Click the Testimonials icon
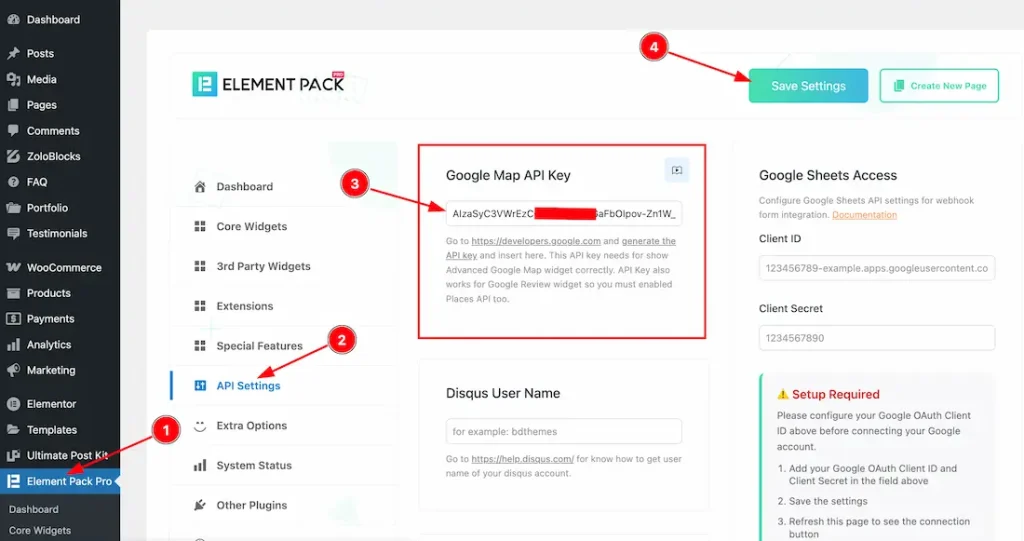The image size is (1024, 541). point(13,233)
